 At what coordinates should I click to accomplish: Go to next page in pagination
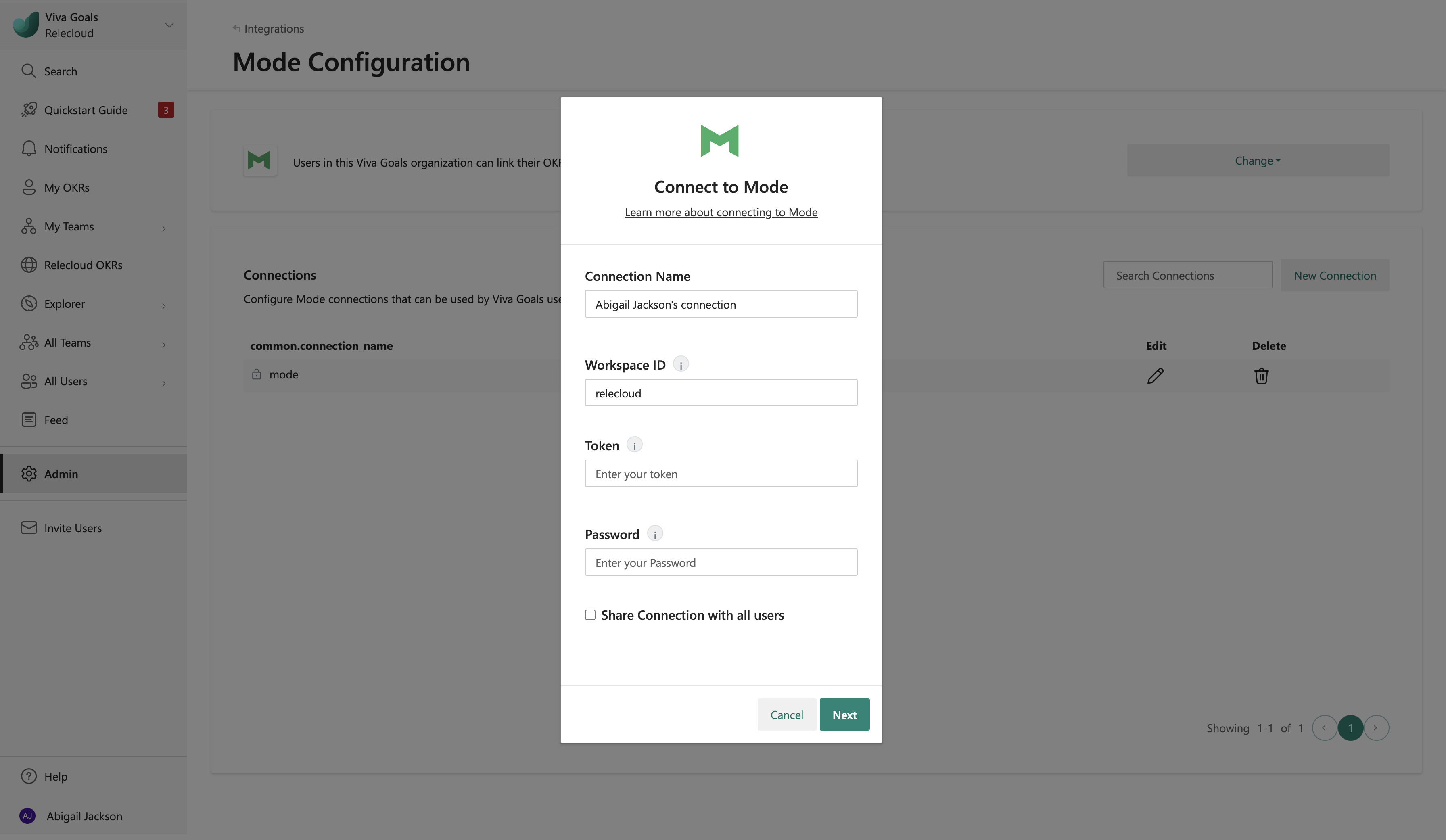coord(1375,727)
